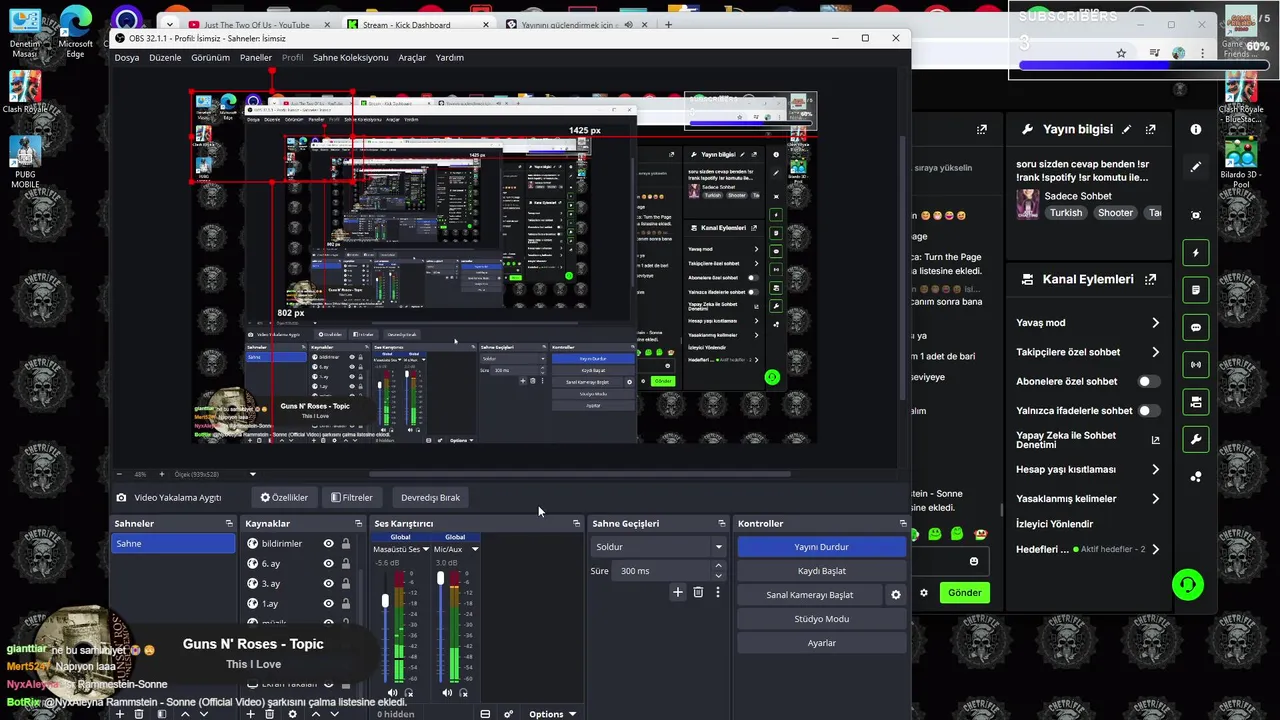
Task: Open Ayarlar in Kontroller panel
Action: (821, 643)
